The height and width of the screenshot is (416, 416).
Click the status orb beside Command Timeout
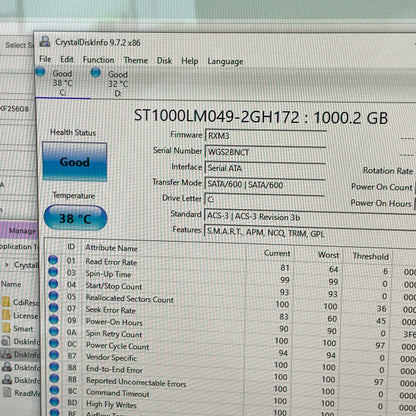tap(54, 390)
